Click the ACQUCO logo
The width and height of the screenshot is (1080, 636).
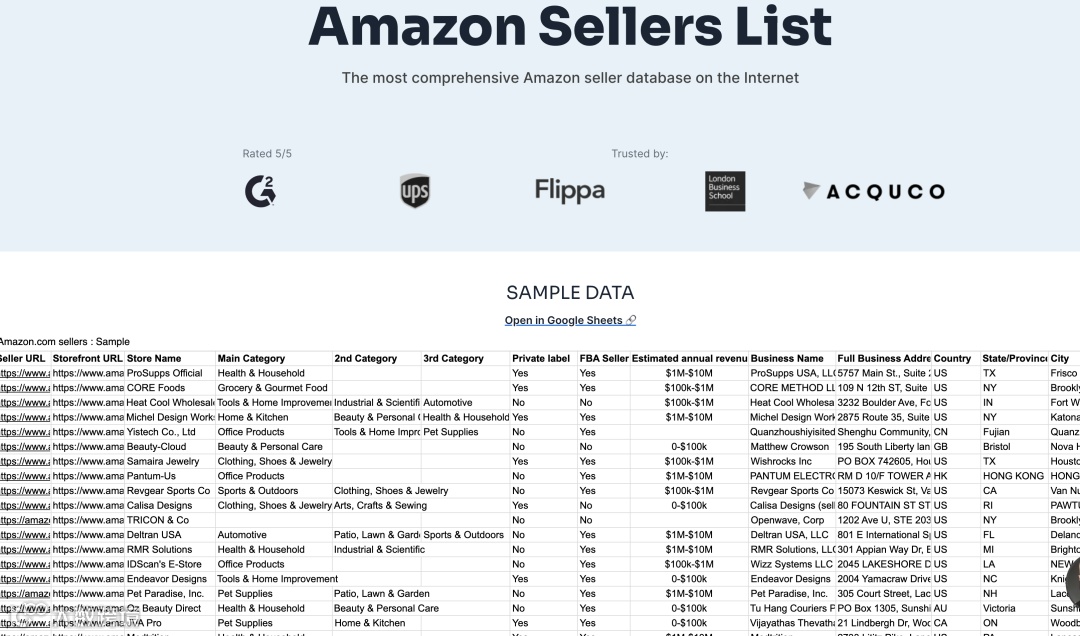coord(874,191)
